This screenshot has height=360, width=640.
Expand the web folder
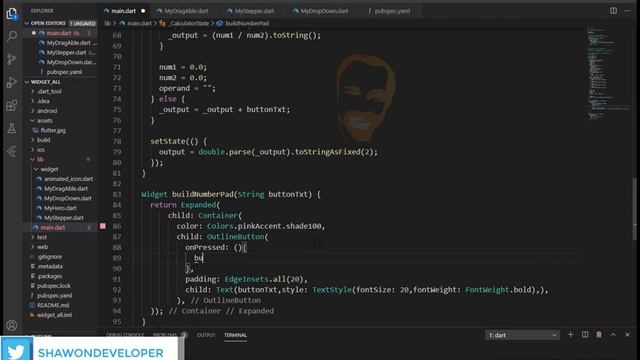[x=42, y=247]
